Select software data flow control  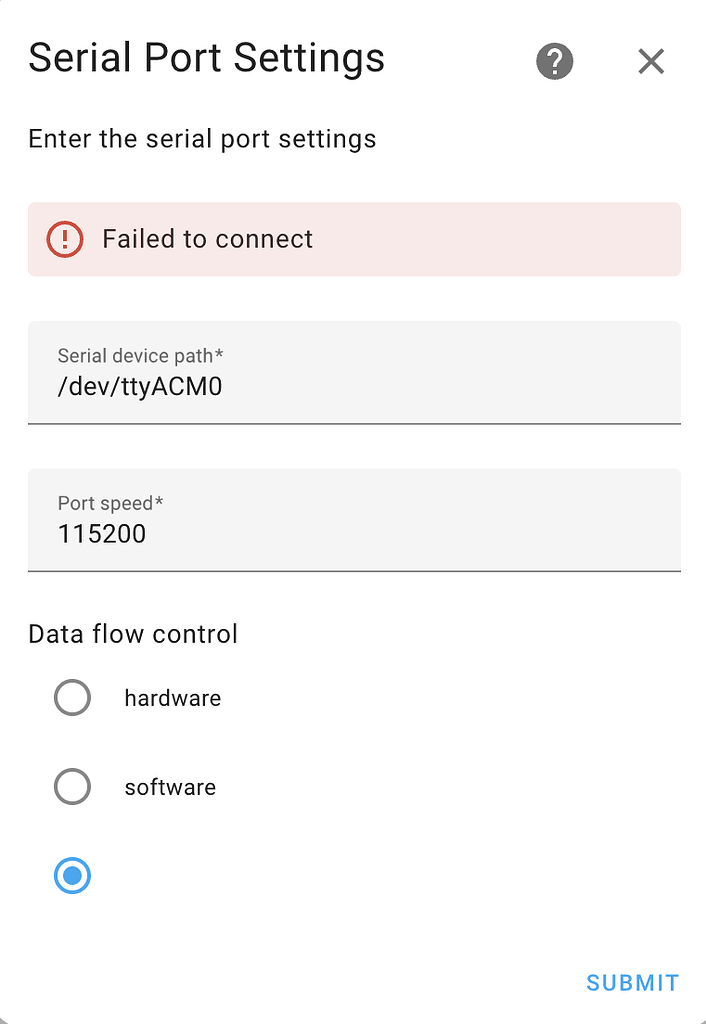pyautogui.click(x=72, y=787)
